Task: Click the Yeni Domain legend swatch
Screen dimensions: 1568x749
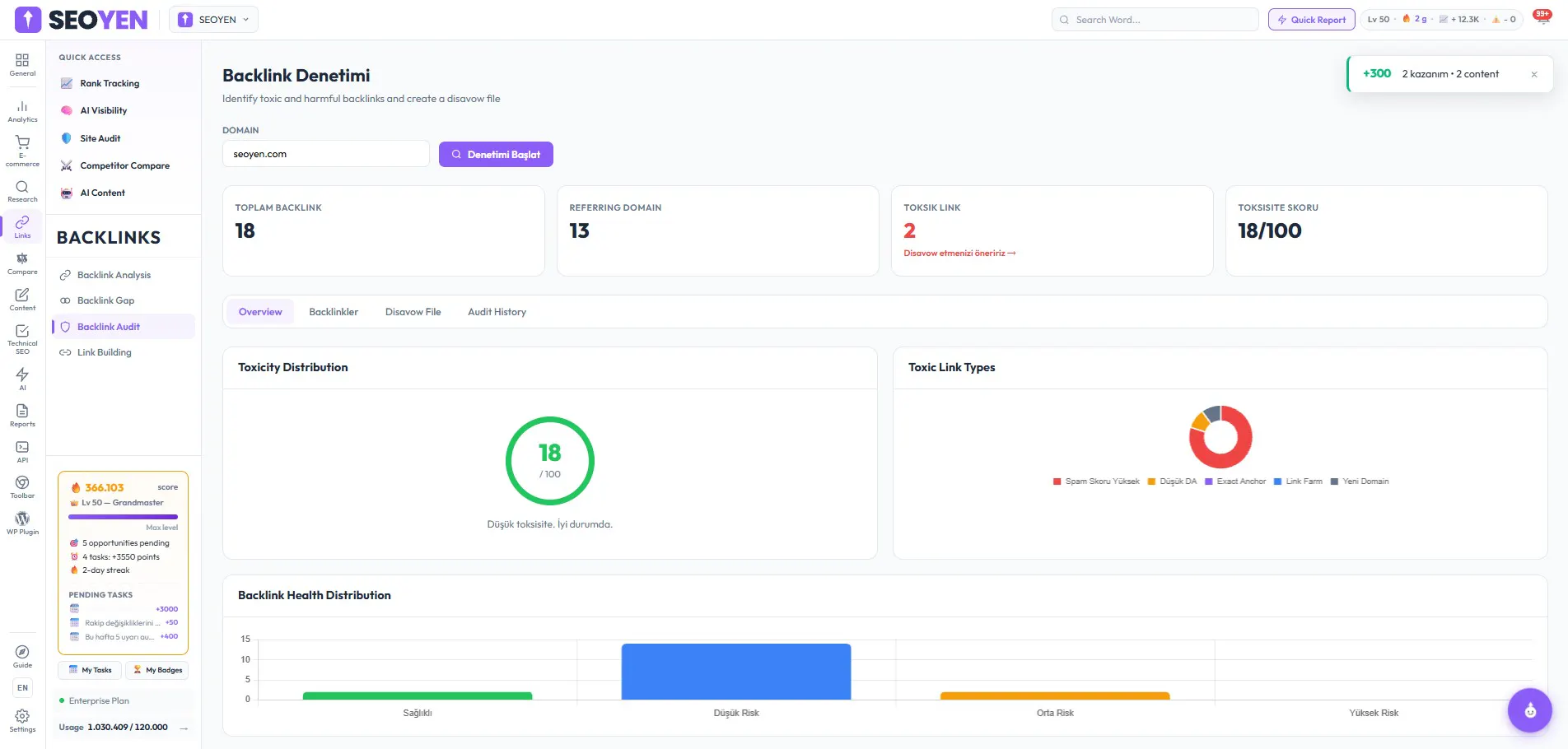Action: click(1334, 481)
